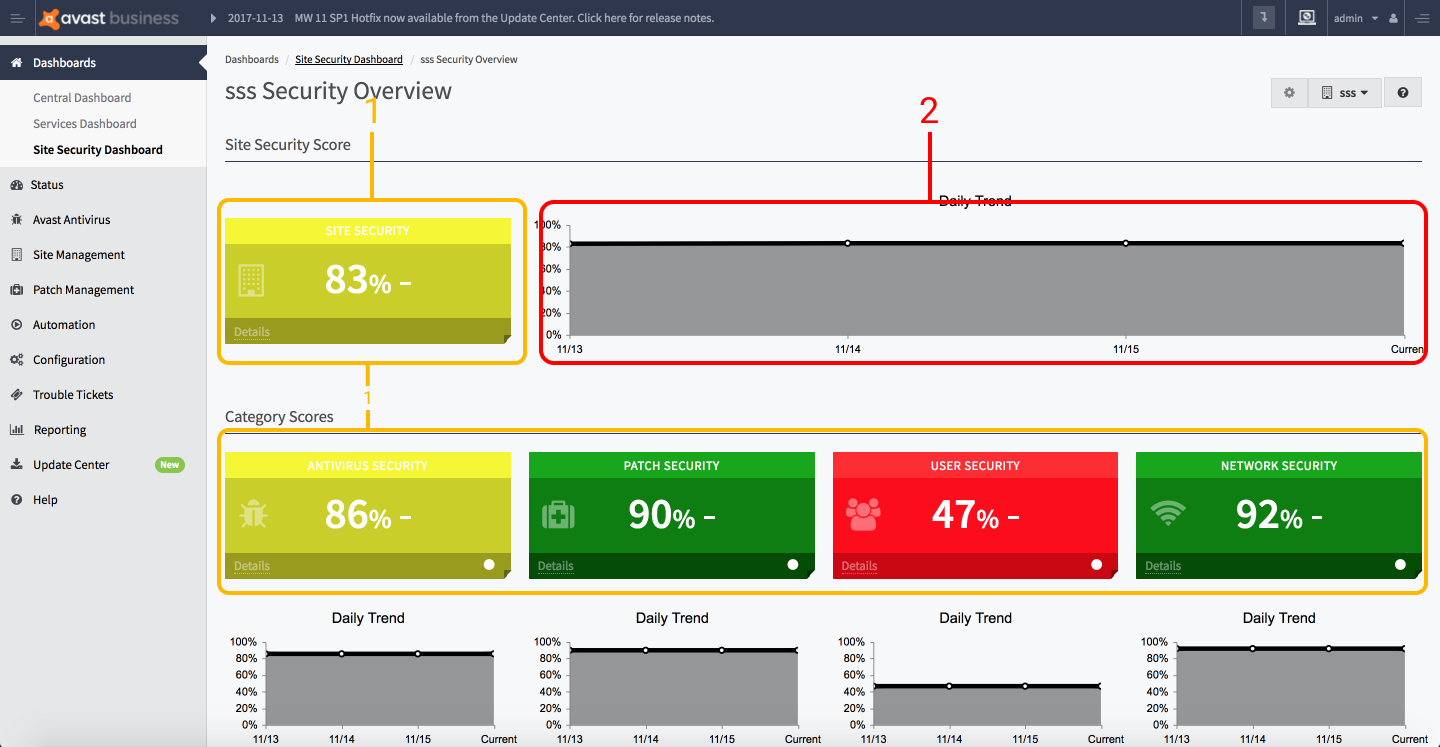Click the Update Center download icon
This screenshot has height=747, width=1440.
pos(16,465)
